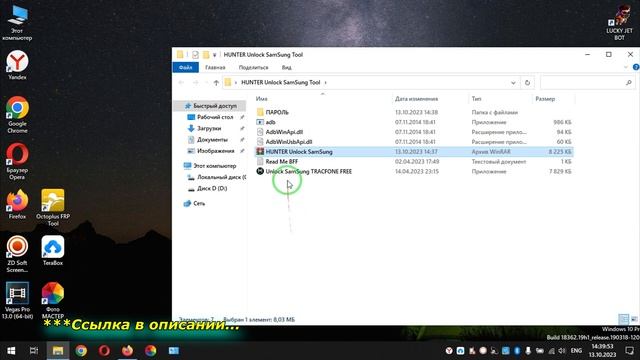Click the volume icon in system tray
The width and height of the screenshot is (640, 360).
562,351
